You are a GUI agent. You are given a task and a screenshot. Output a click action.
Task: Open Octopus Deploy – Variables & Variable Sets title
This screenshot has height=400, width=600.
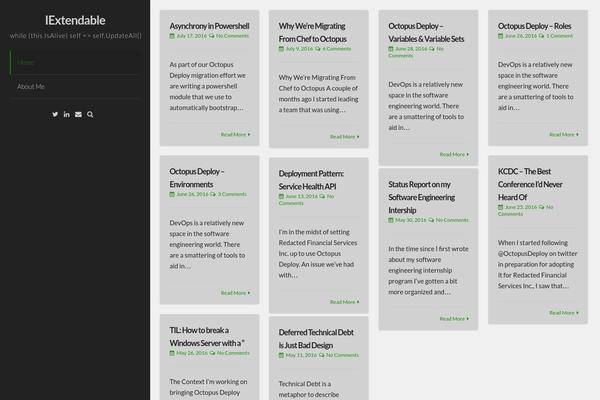(x=426, y=33)
